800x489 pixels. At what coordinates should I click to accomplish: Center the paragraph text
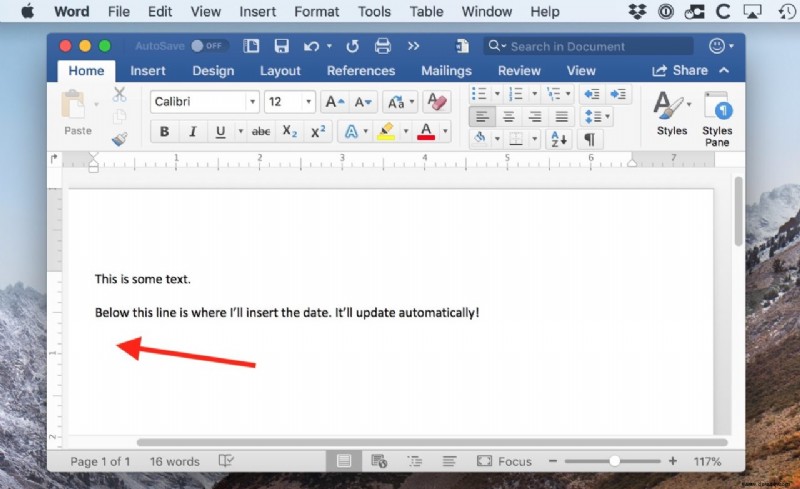point(509,116)
